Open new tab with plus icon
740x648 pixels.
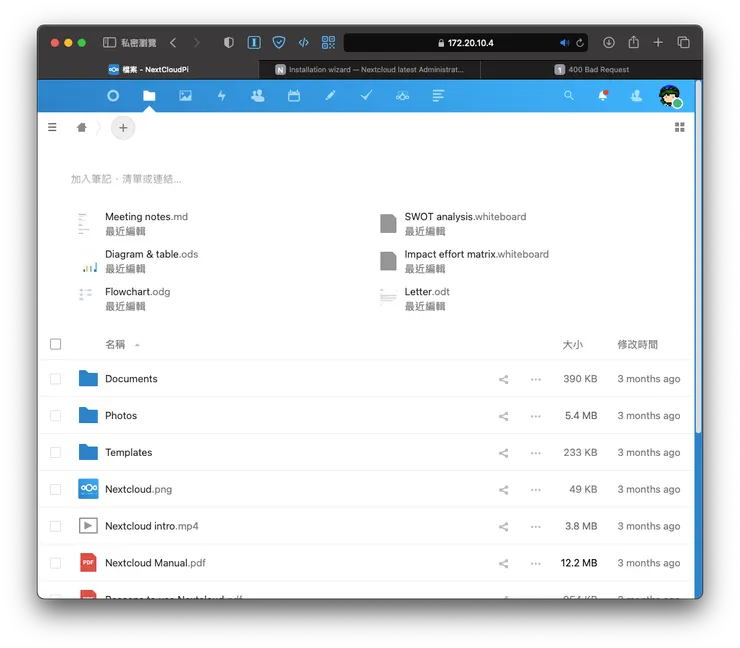[x=658, y=42]
